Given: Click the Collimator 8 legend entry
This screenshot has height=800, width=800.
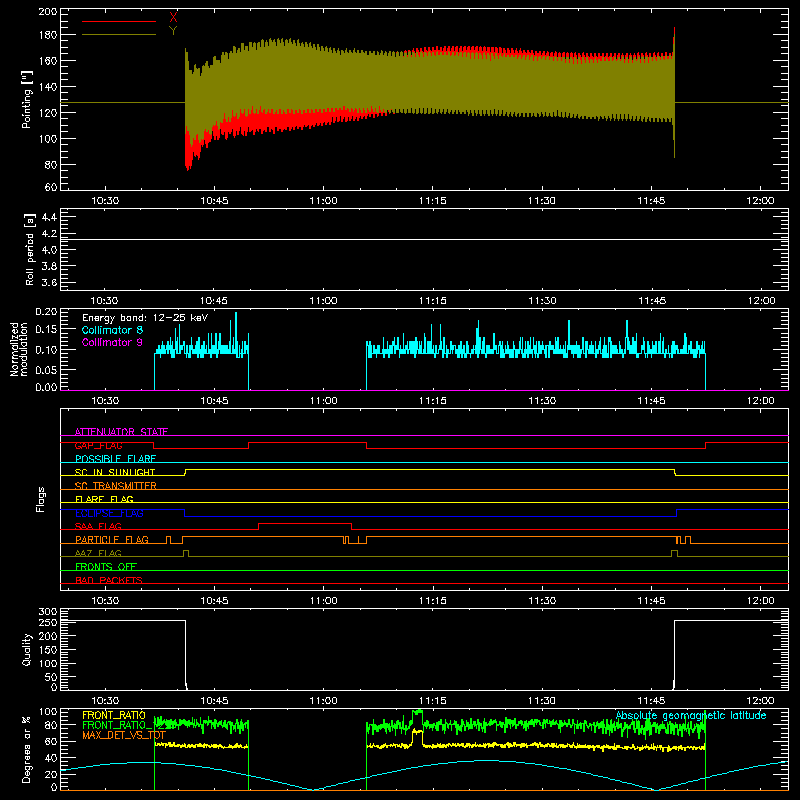Looking at the screenshot, I should click(112, 330).
